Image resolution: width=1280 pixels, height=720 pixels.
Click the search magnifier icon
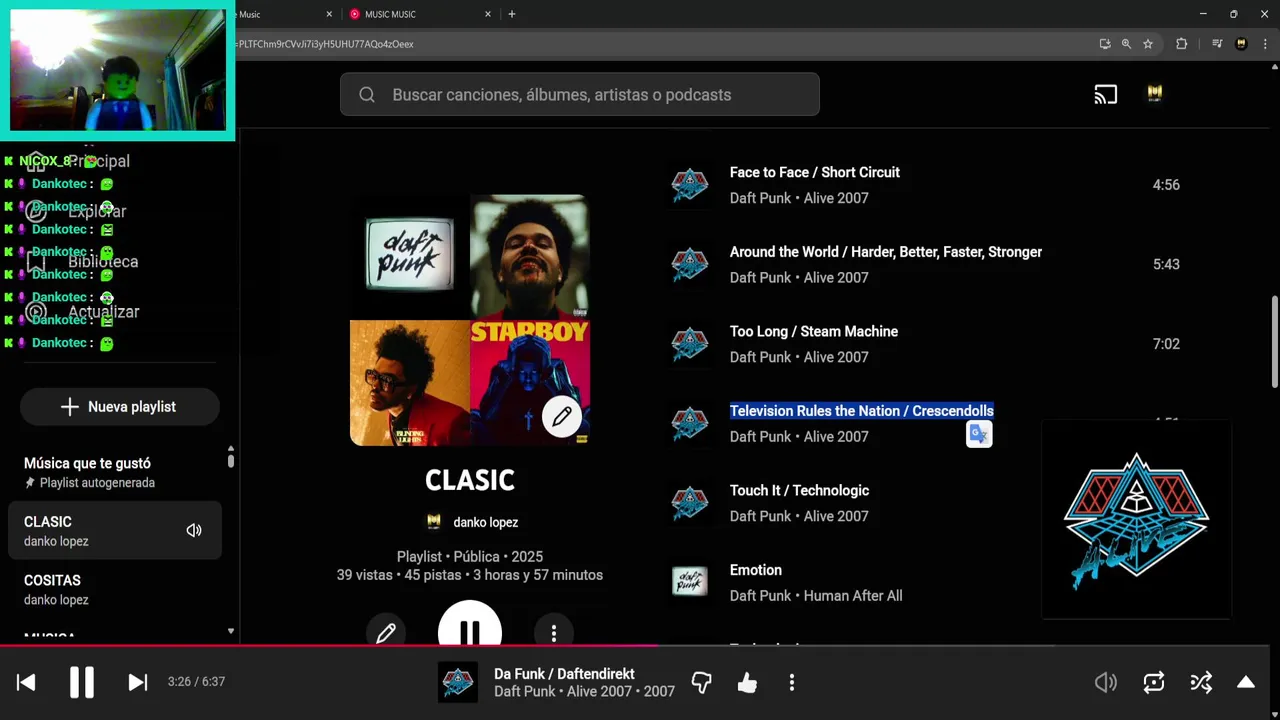click(x=367, y=95)
